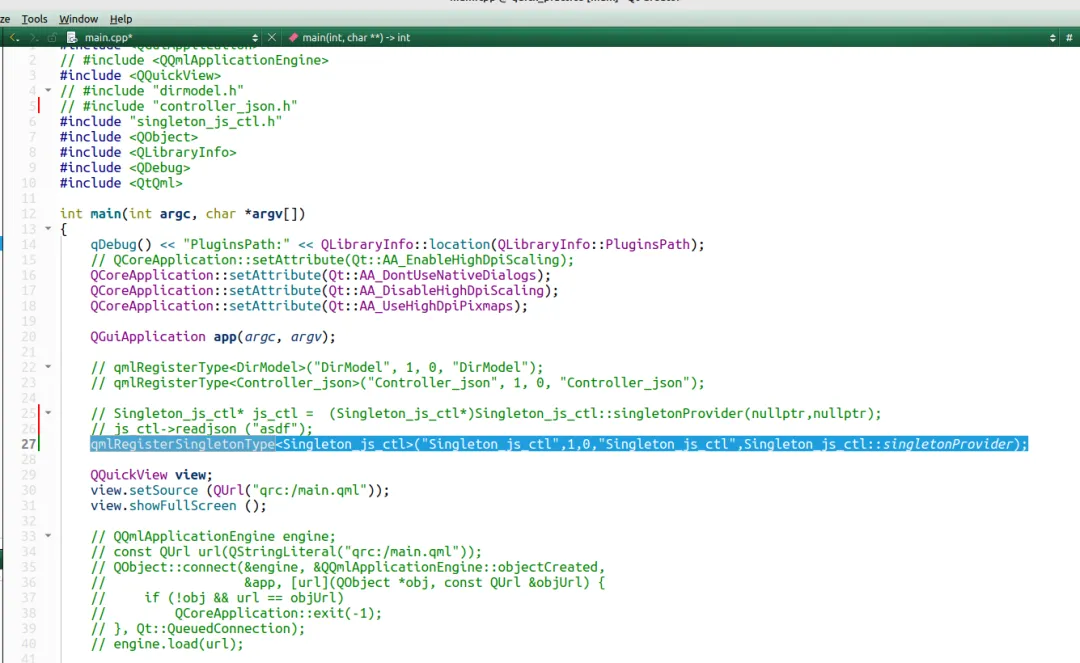Click the commented js_ctl->readjson line
The height and width of the screenshot is (663, 1080).
[201, 428]
